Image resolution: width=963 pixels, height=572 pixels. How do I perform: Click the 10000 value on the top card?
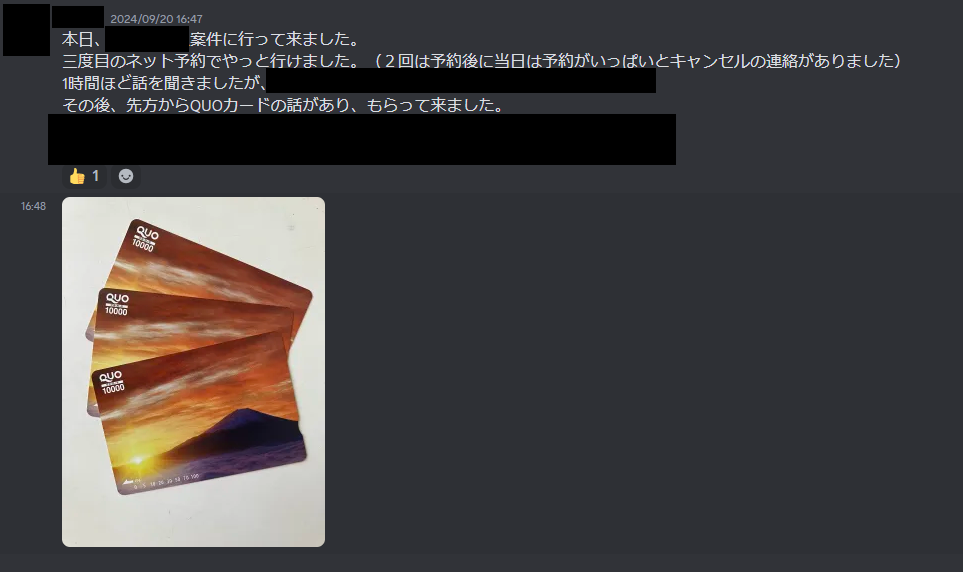tap(142, 245)
